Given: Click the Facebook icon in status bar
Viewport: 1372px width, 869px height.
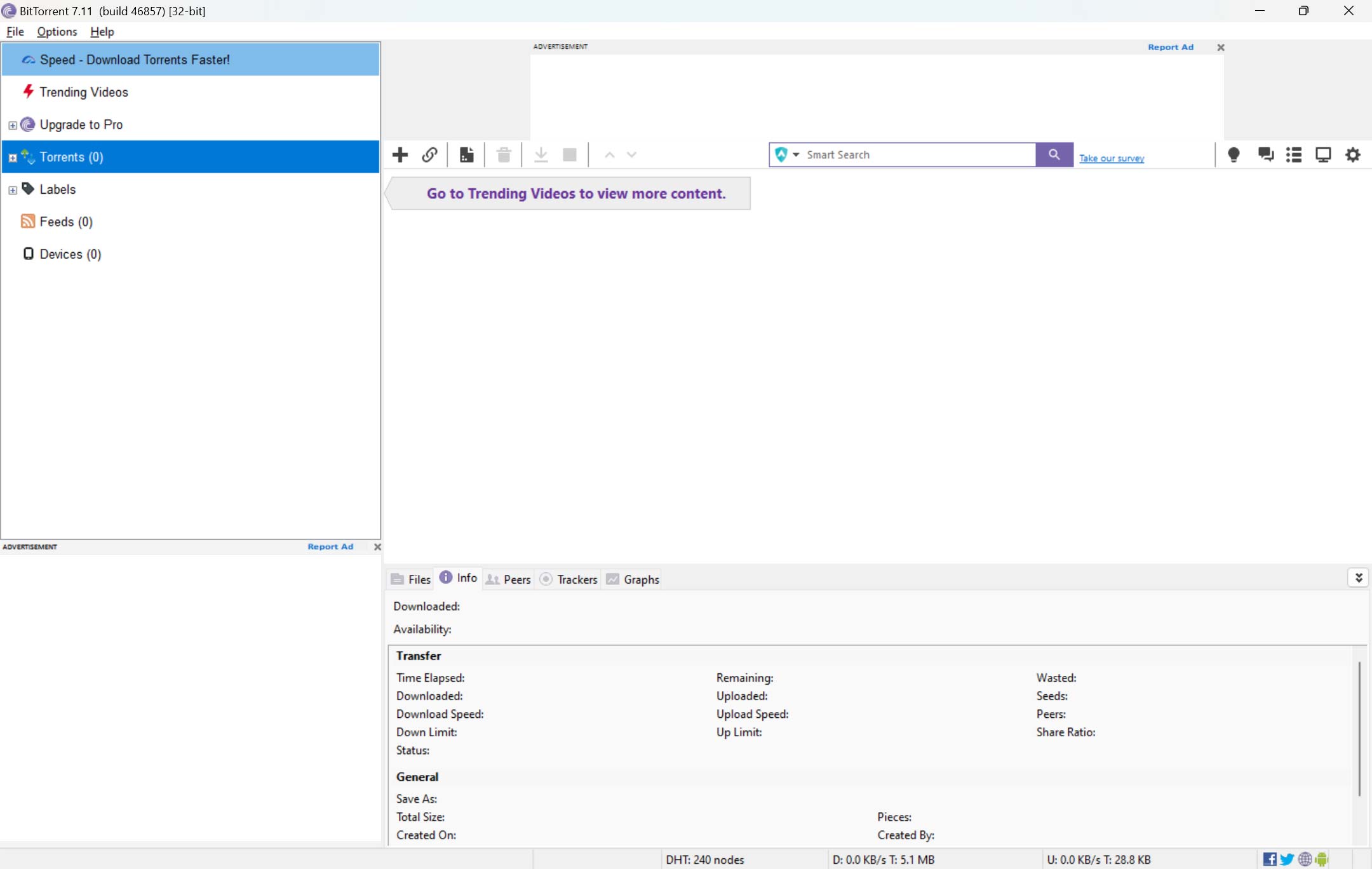Looking at the screenshot, I should [1270, 859].
